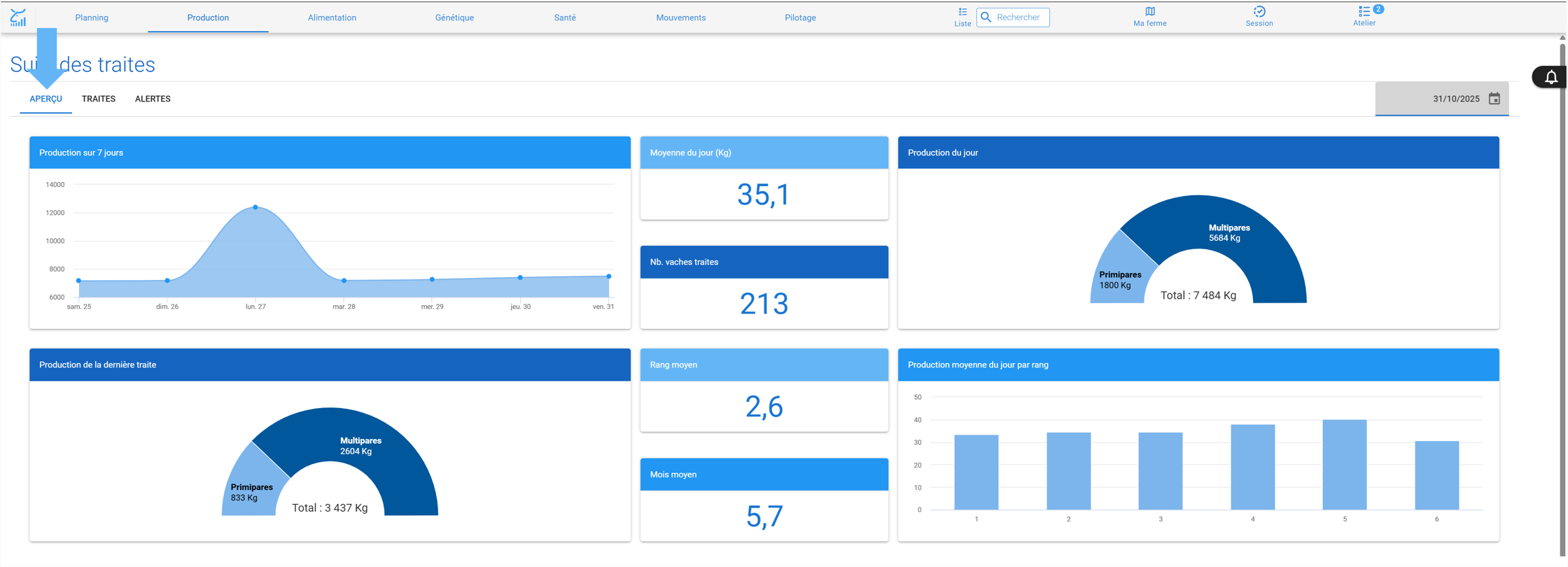Screen dimensions: 1568x567
Task: Open the Atelier checklist icon
Action: click(x=1364, y=11)
